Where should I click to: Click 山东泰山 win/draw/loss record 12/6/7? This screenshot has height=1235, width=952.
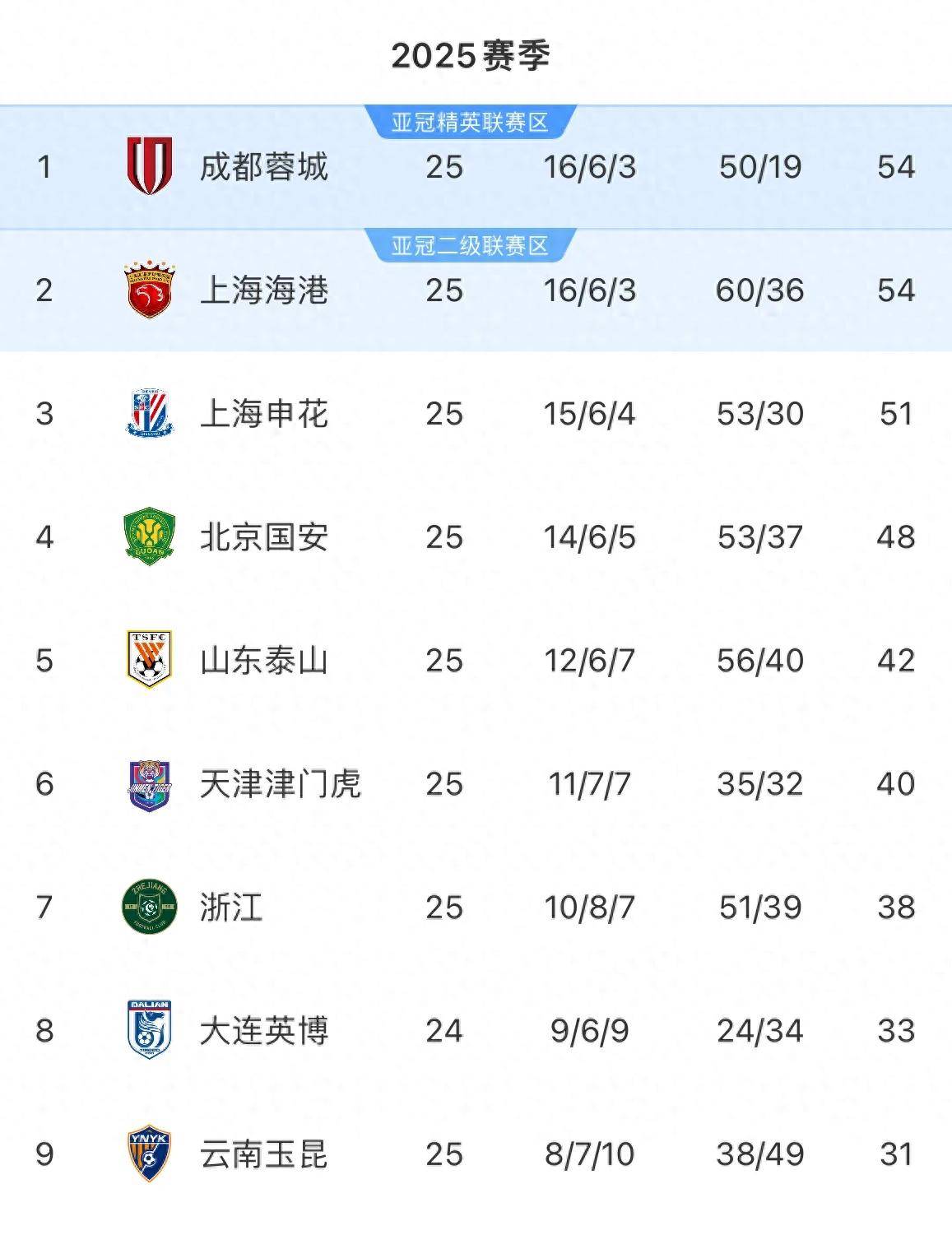pos(589,661)
